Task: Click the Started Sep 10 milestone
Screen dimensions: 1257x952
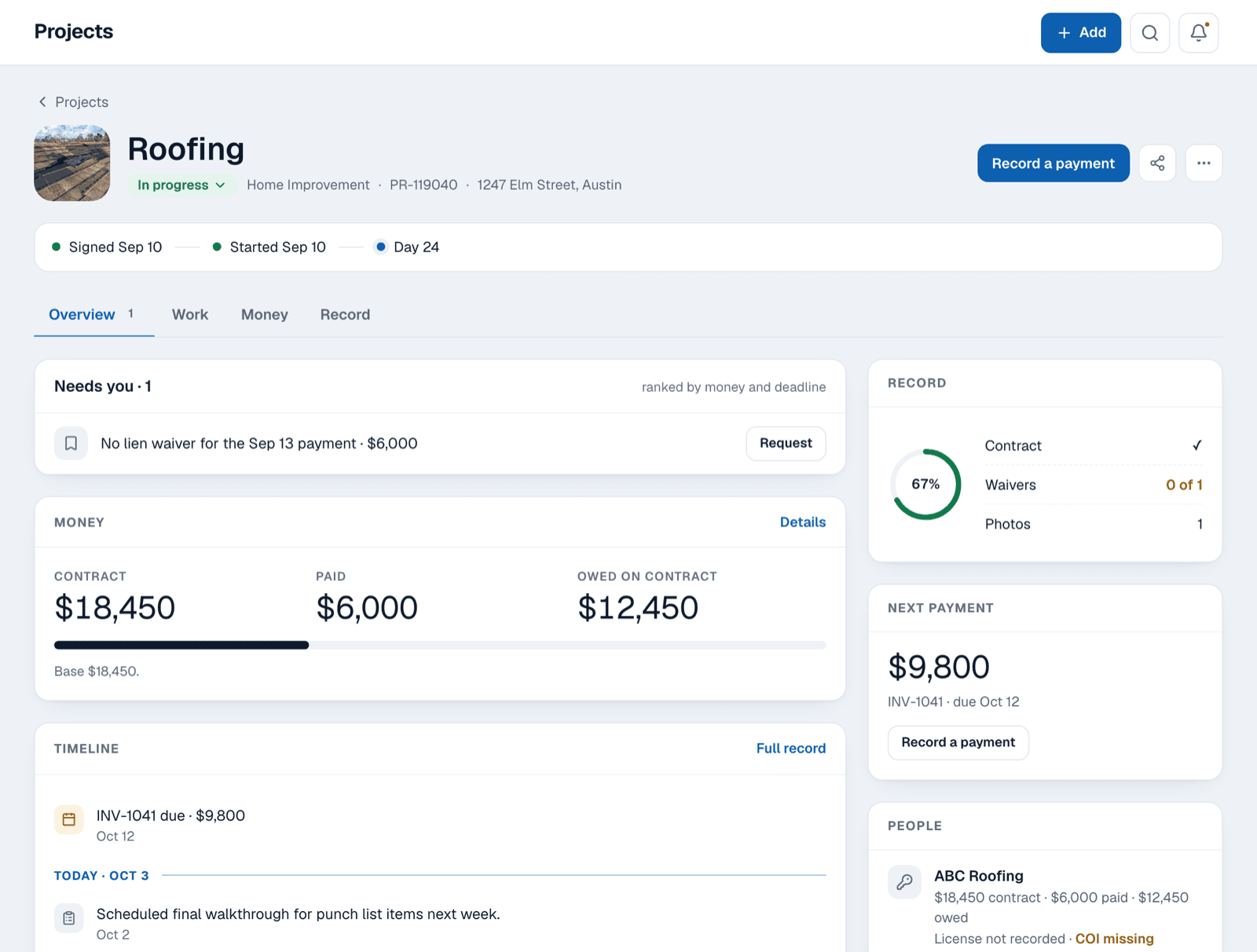Action: pyautogui.click(x=269, y=247)
